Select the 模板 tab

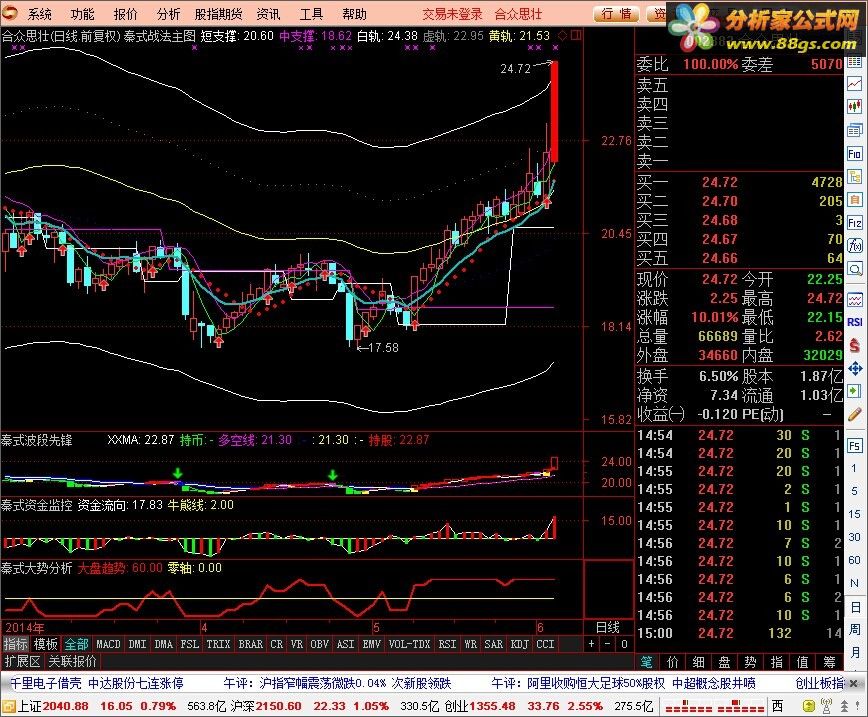tap(46, 644)
